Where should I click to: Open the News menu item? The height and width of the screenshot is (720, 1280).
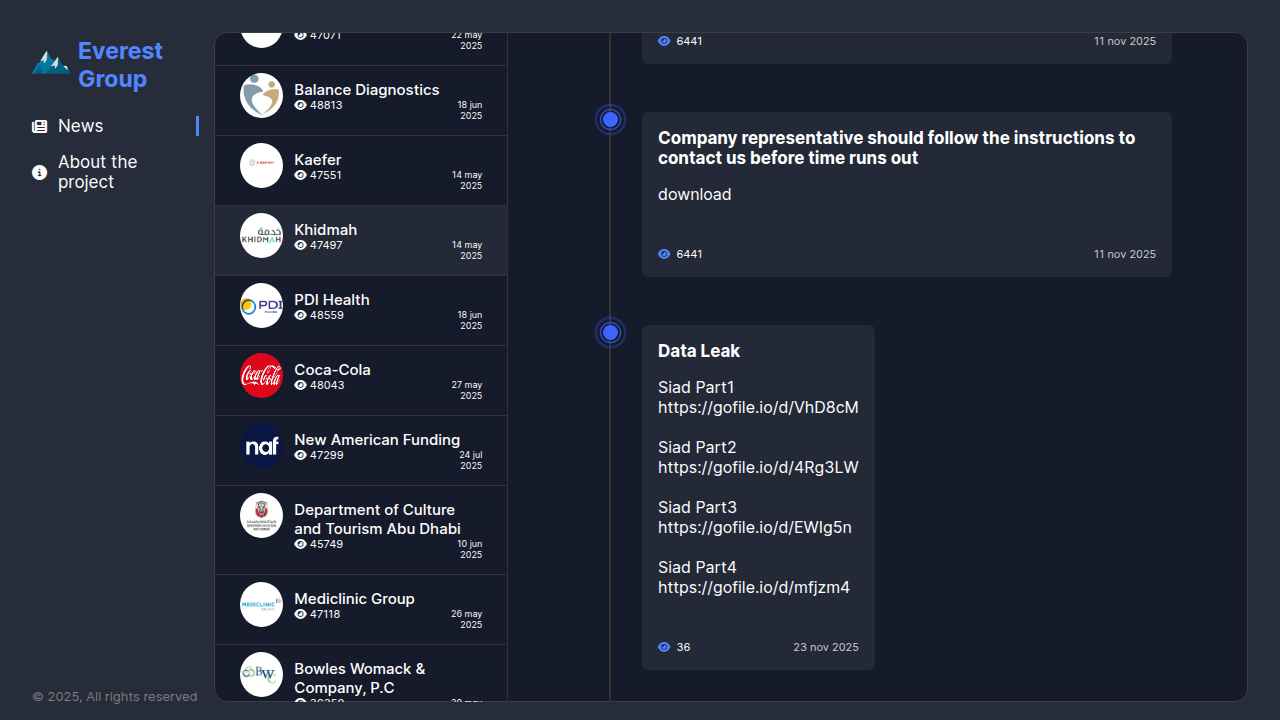pyautogui.click(x=81, y=126)
